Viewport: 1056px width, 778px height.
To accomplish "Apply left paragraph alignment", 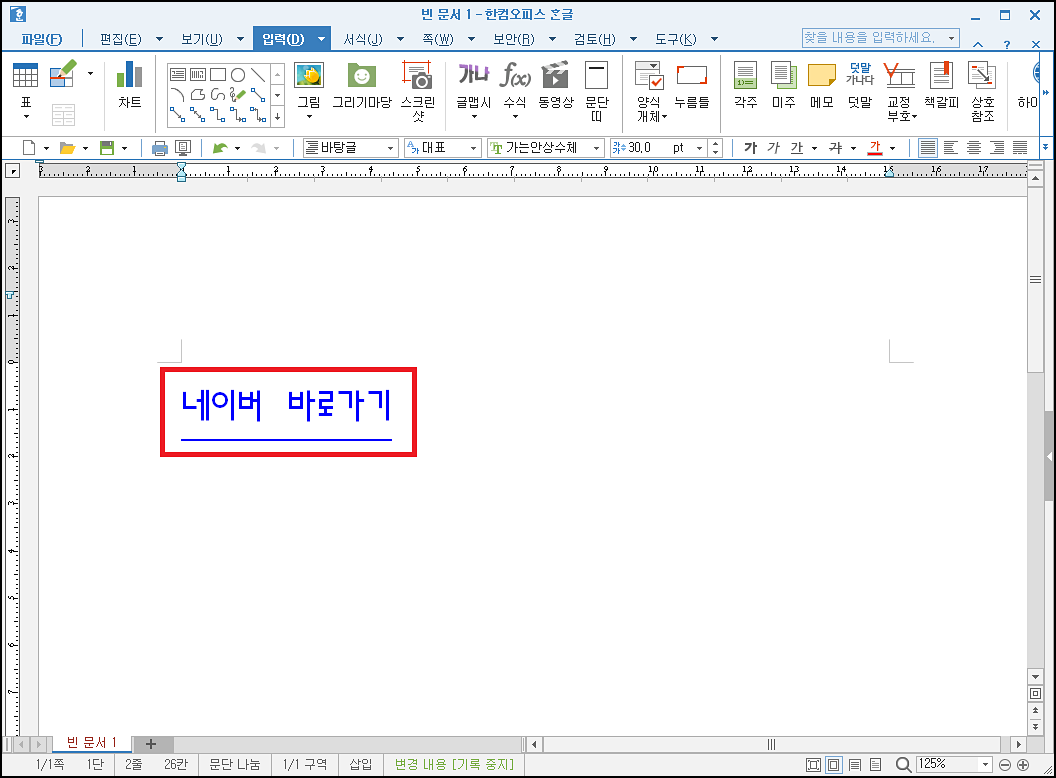I will tap(951, 148).
